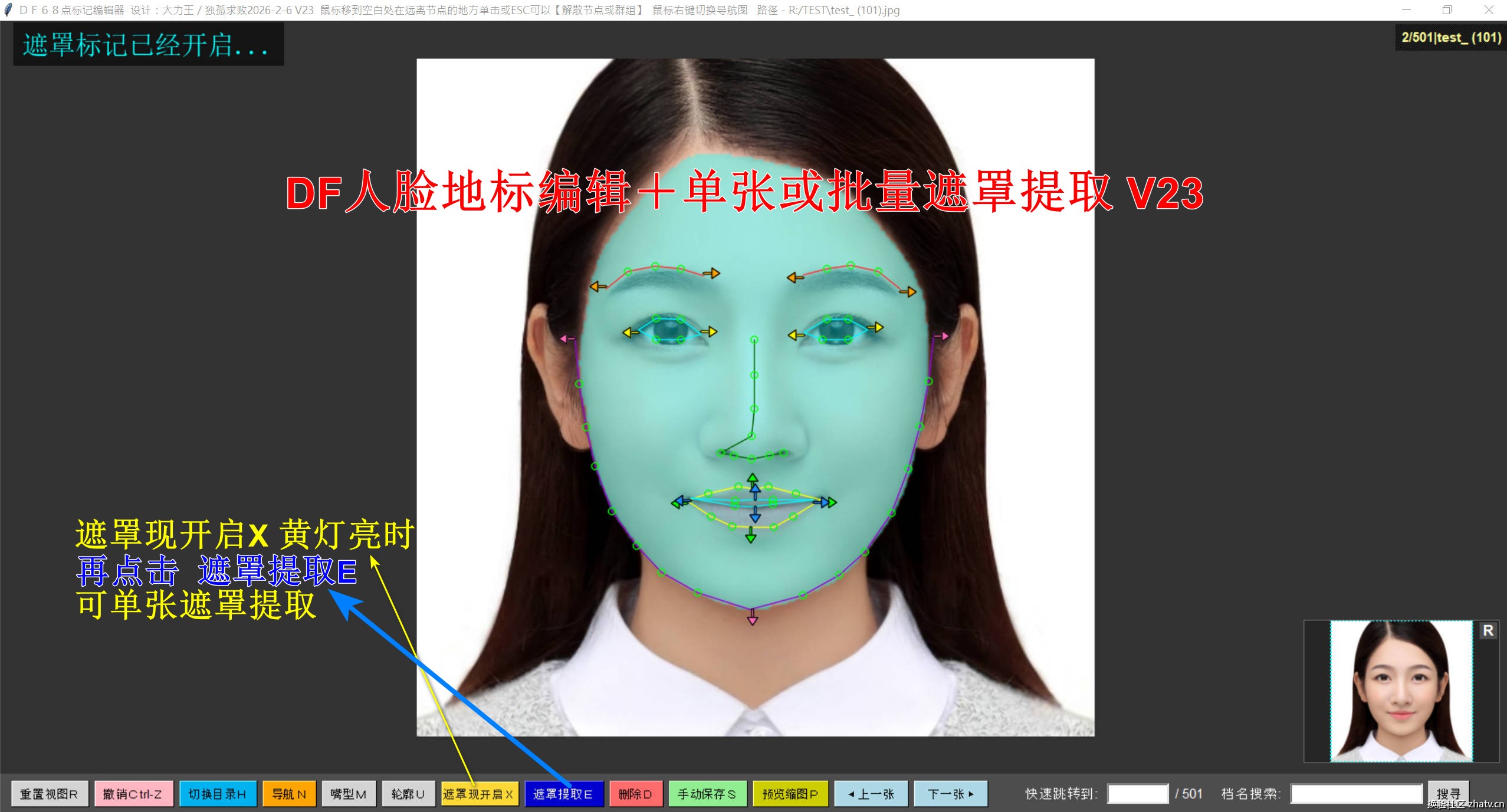This screenshot has width=1507, height=812.
Task: Click the orange arrow beside the right eyebrow
Action: (x=911, y=291)
